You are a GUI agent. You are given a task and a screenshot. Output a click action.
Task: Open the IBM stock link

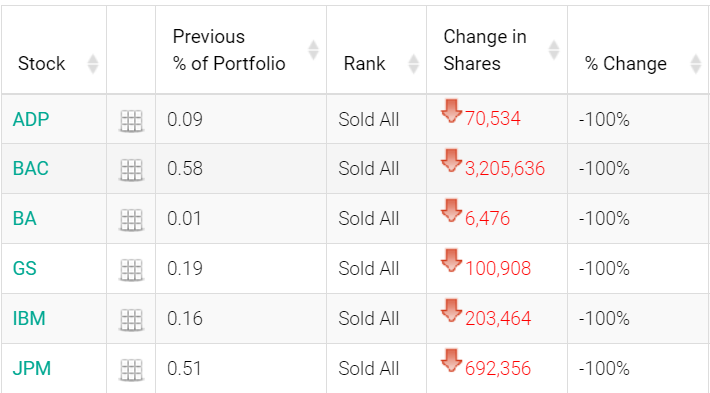tap(29, 318)
